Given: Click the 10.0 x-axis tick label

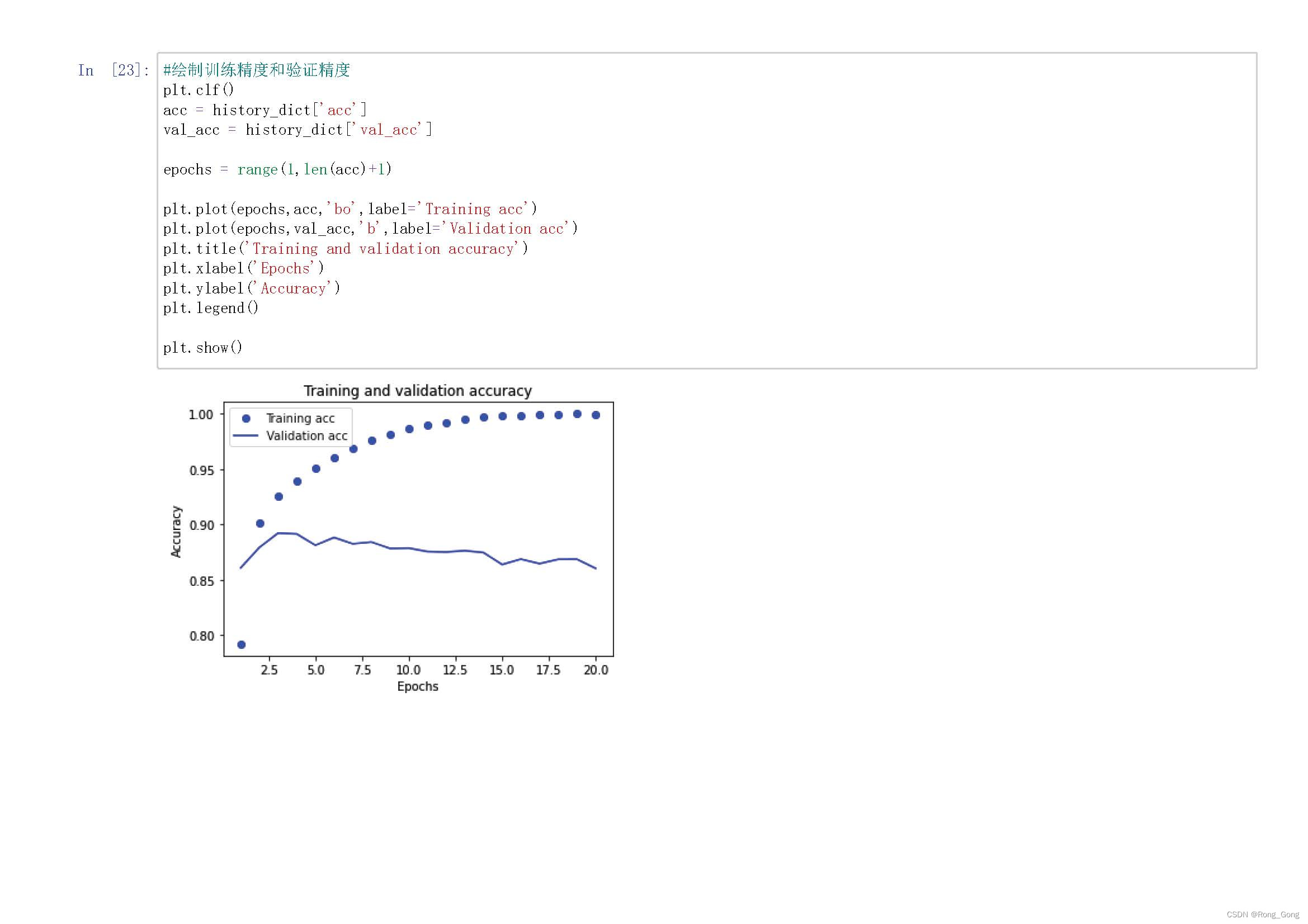Looking at the screenshot, I should click(408, 670).
